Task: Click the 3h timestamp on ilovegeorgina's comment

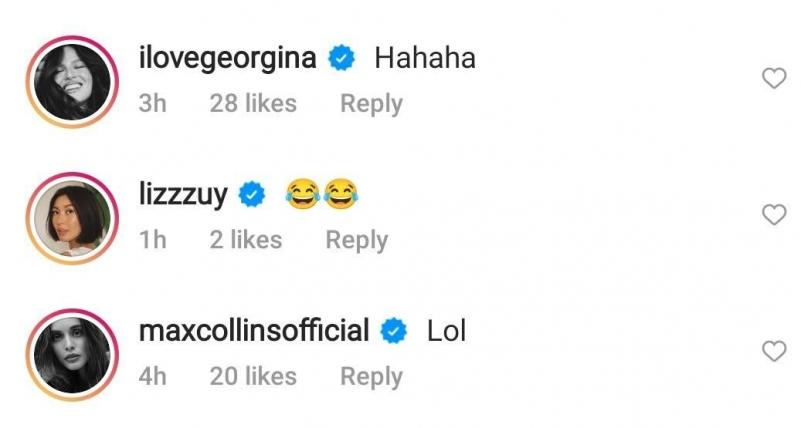Action: point(152,103)
